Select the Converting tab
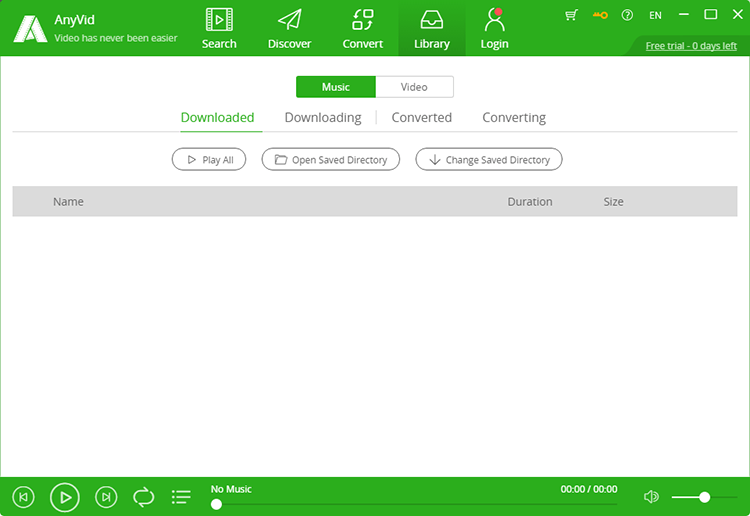The width and height of the screenshot is (750, 516). pyautogui.click(x=514, y=118)
